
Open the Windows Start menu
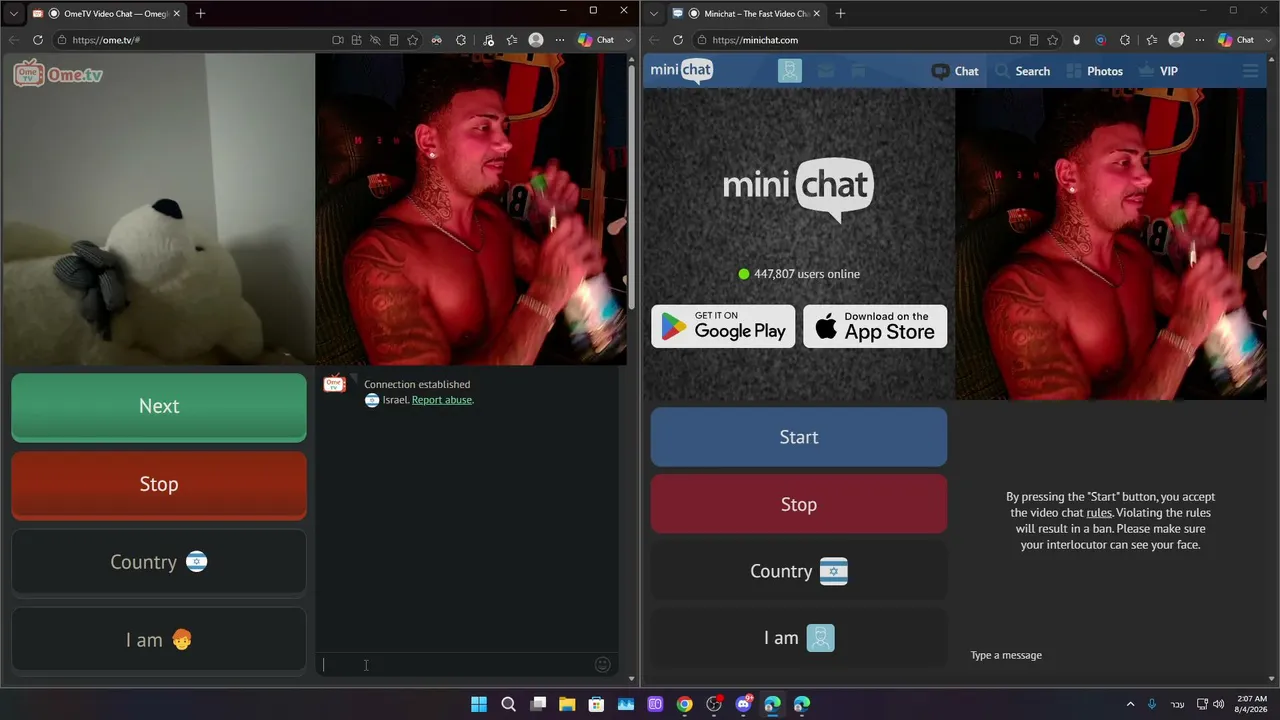(479, 704)
